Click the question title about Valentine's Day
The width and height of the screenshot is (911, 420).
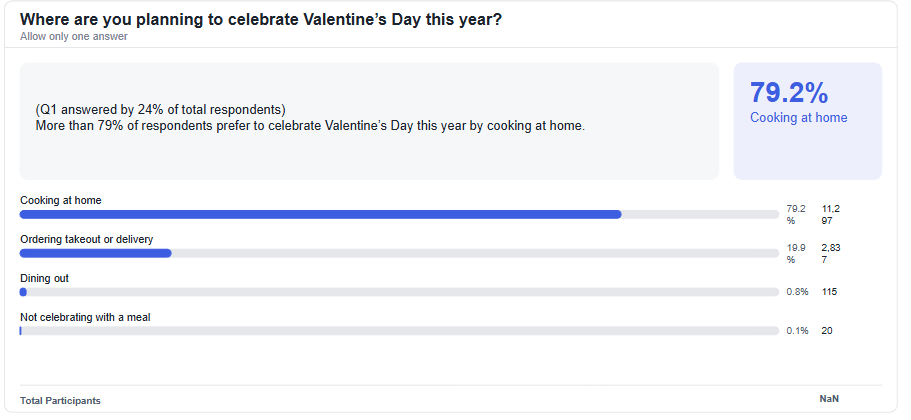(260, 20)
